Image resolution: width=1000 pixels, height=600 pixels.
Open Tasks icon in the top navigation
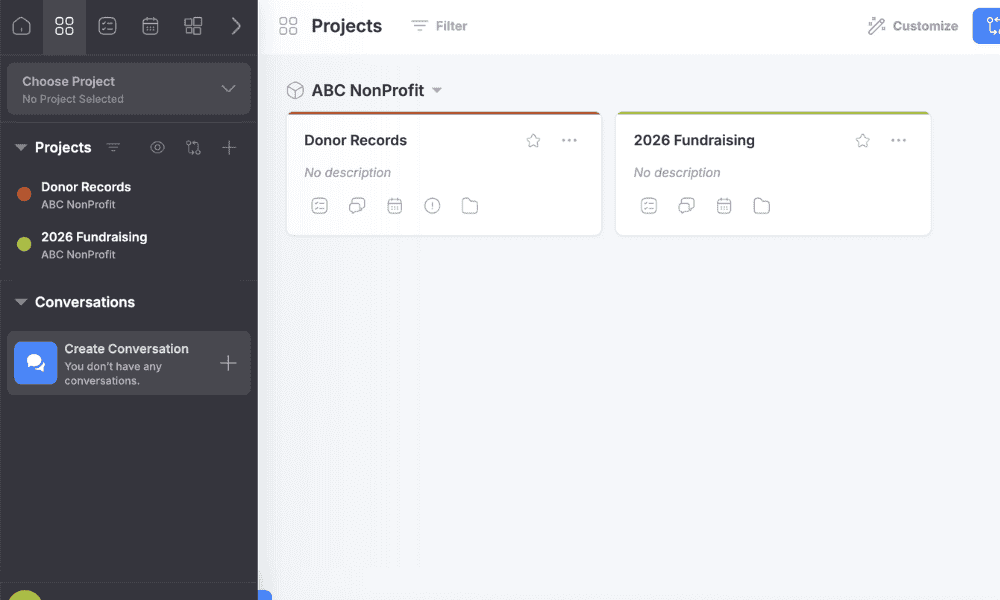pyautogui.click(x=107, y=26)
